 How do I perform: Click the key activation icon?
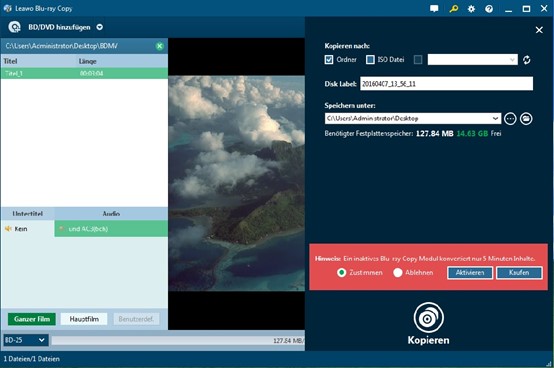pos(454,8)
